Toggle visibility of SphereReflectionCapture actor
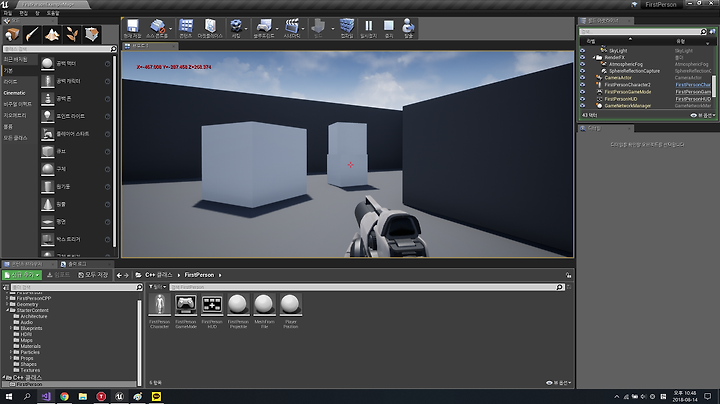 pyautogui.click(x=583, y=71)
